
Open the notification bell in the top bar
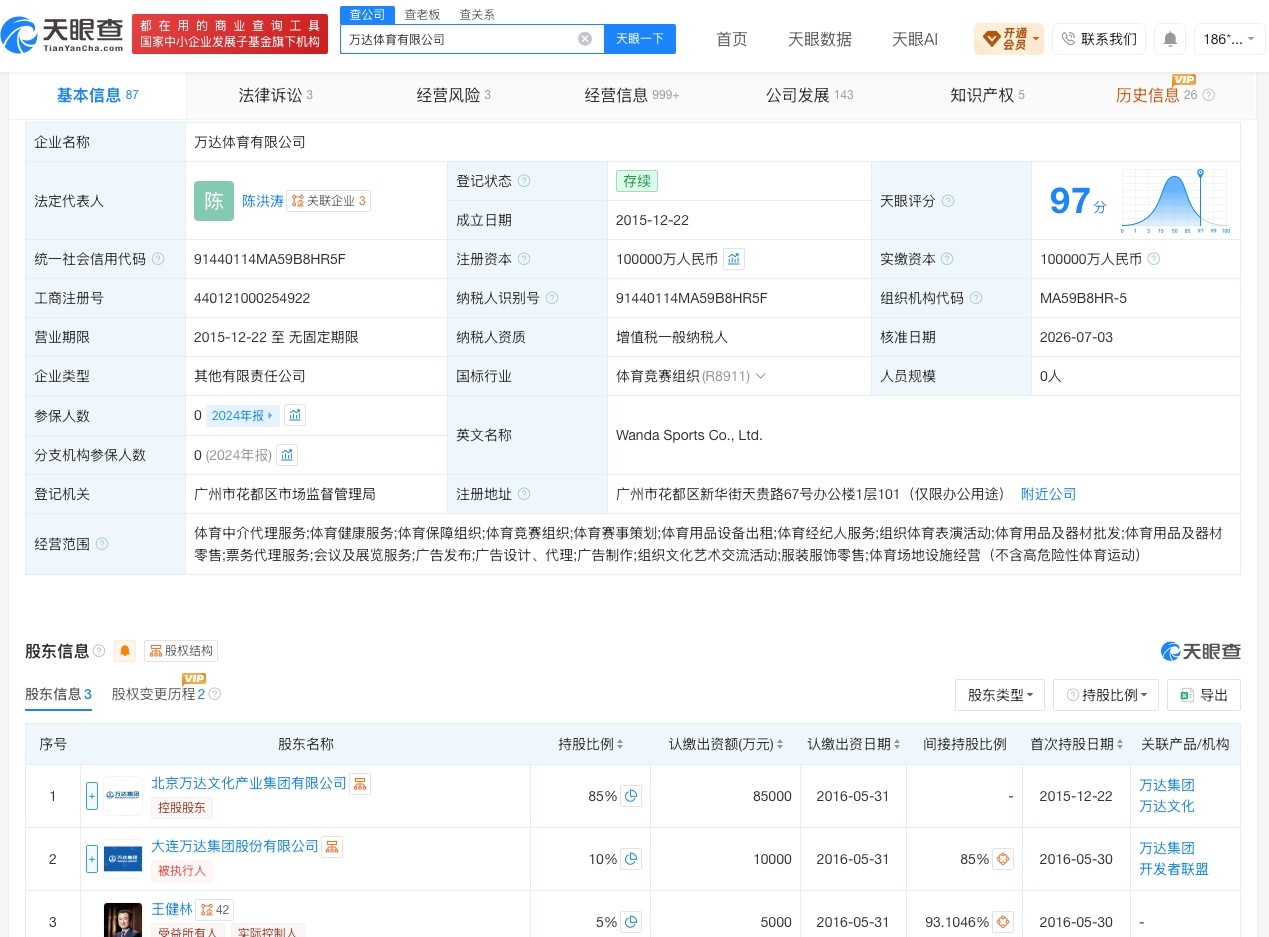point(1170,39)
